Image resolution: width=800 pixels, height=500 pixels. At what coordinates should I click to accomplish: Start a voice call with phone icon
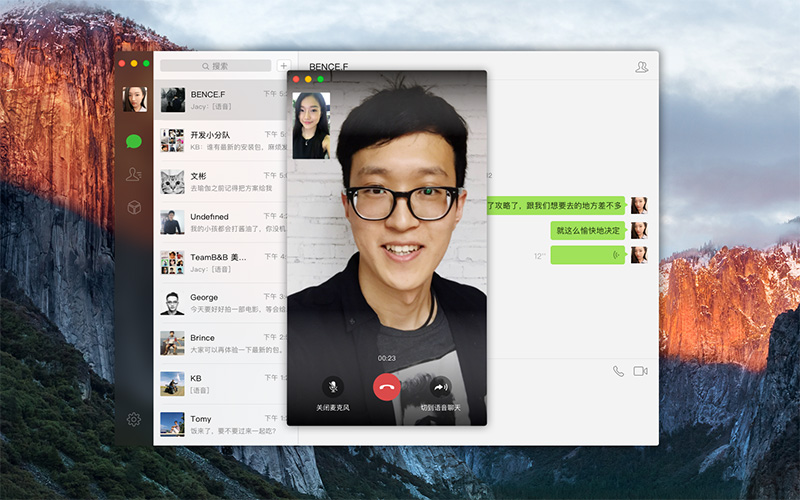618,371
